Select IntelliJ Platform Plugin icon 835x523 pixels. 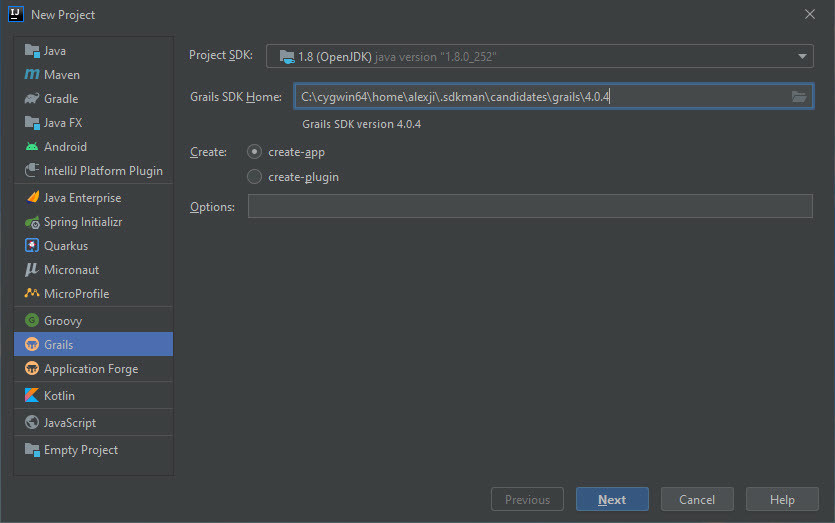[32, 170]
